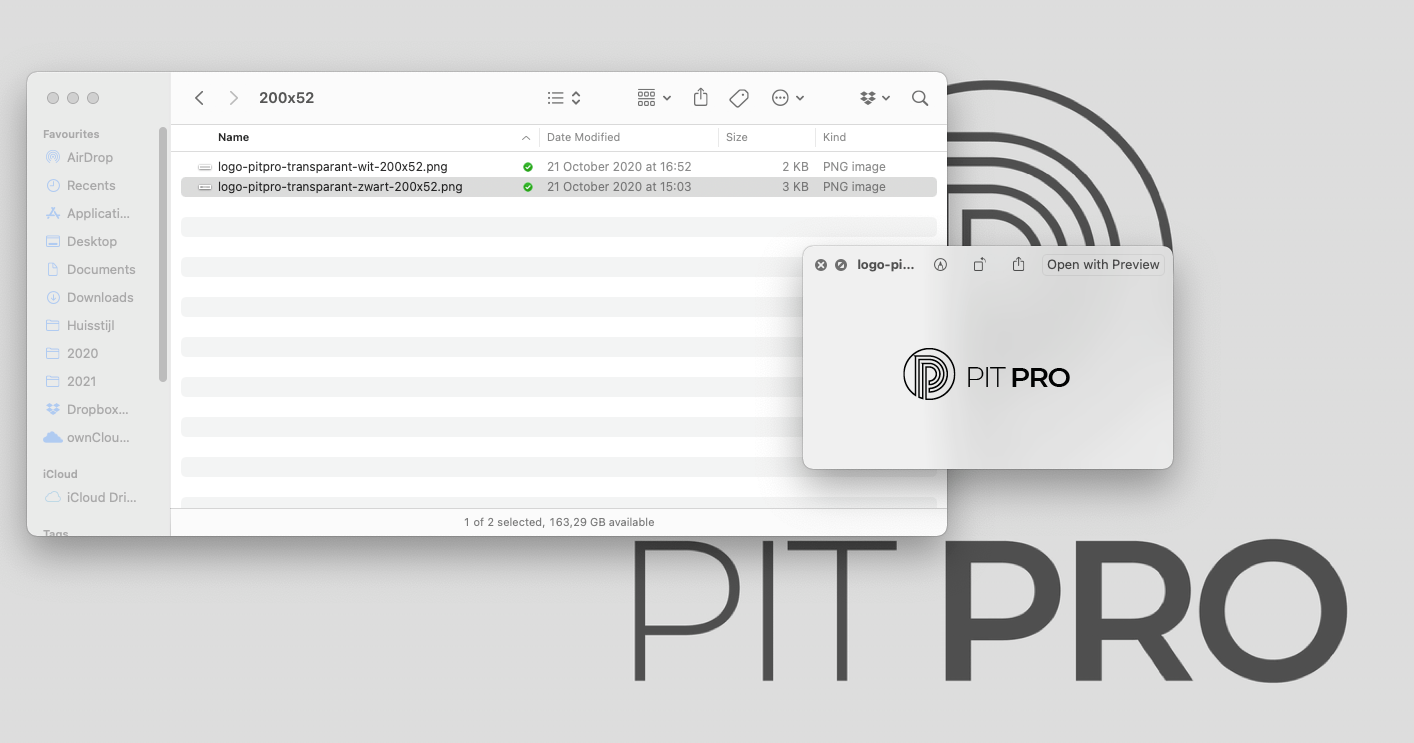Click the status bar selection text
1414x743 pixels.
tap(559, 522)
